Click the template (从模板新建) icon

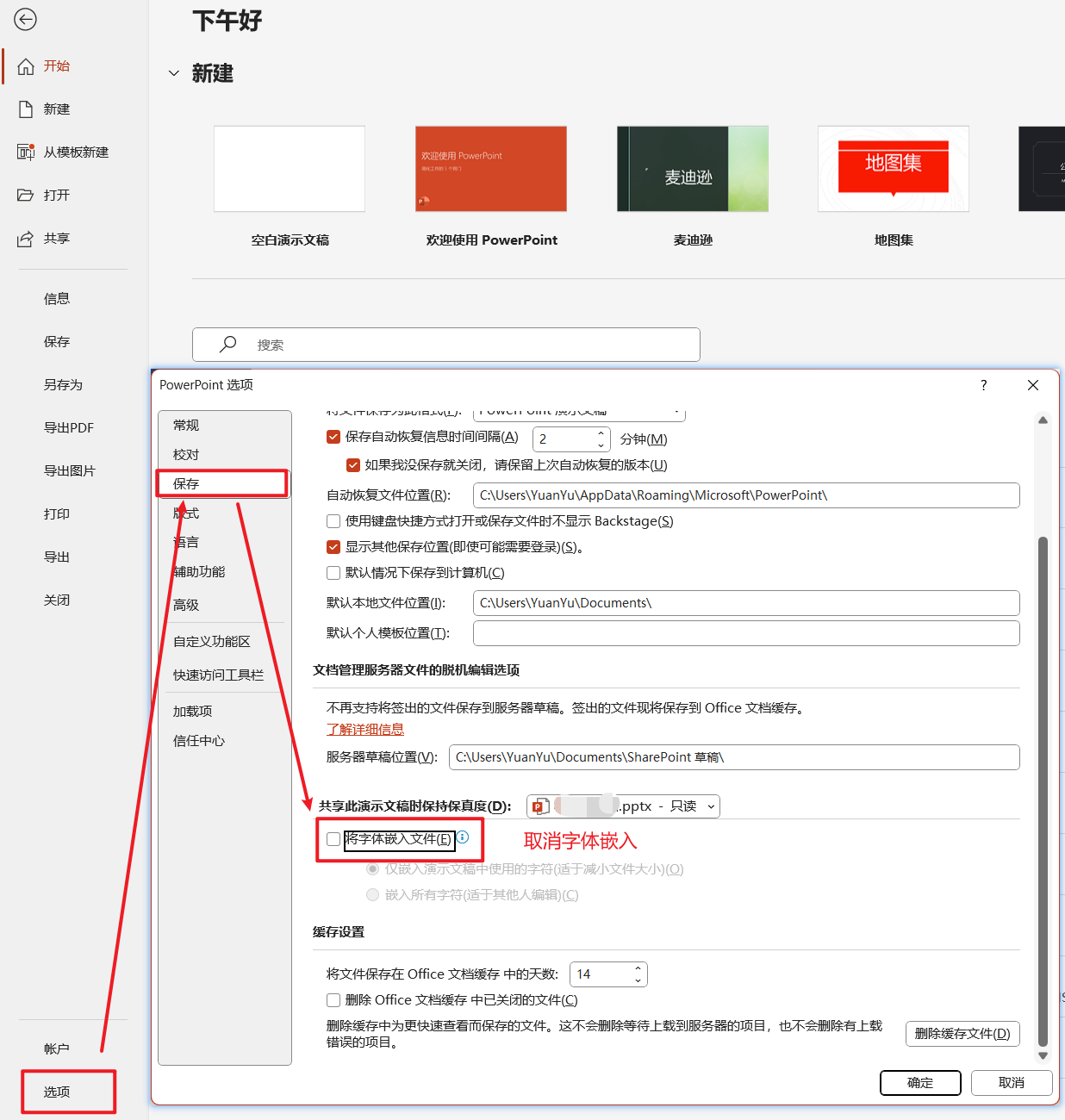pyautogui.click(x=26, y=152)
